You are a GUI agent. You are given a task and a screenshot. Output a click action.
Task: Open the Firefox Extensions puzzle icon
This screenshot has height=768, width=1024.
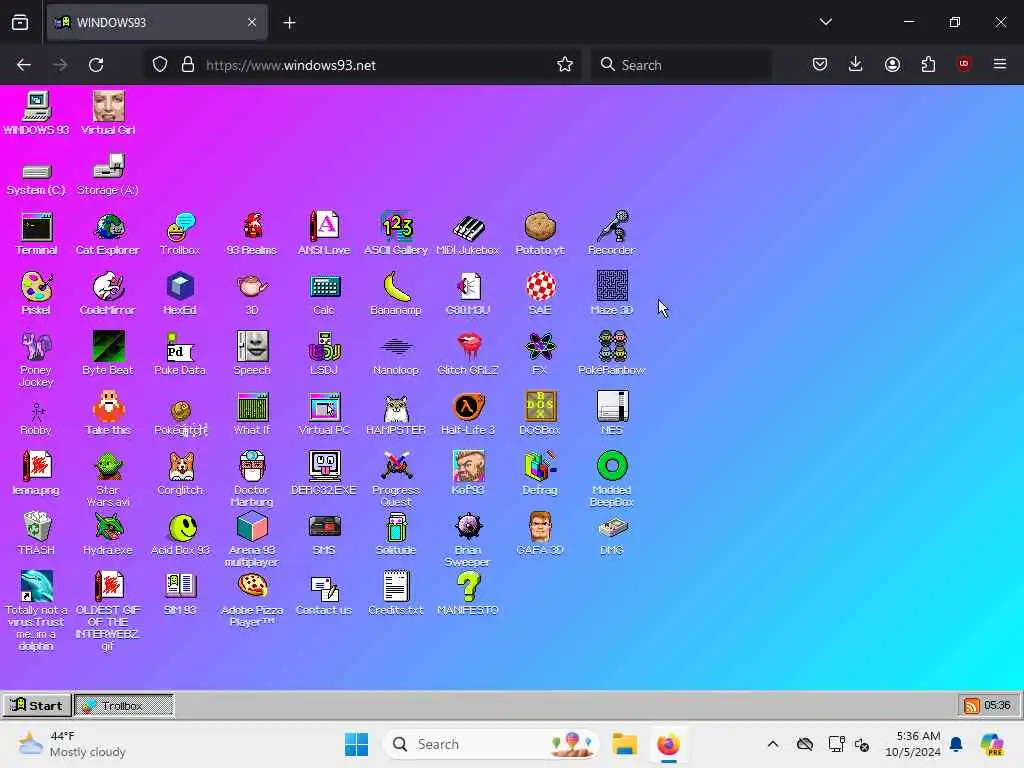point(928,65)
